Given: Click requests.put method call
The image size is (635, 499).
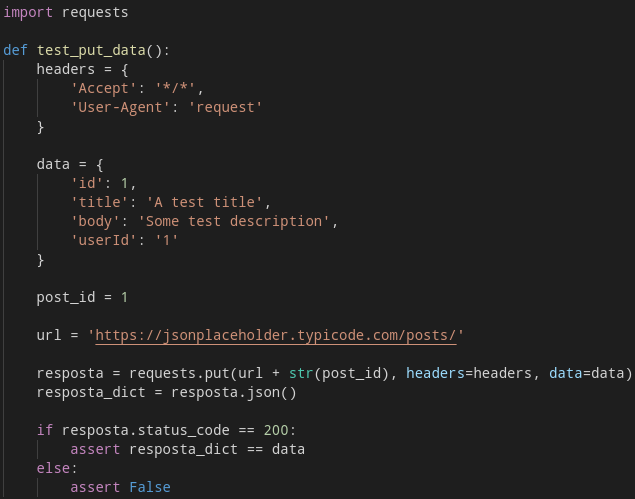Looking at the screenshot, I should (x=179, y=373).
